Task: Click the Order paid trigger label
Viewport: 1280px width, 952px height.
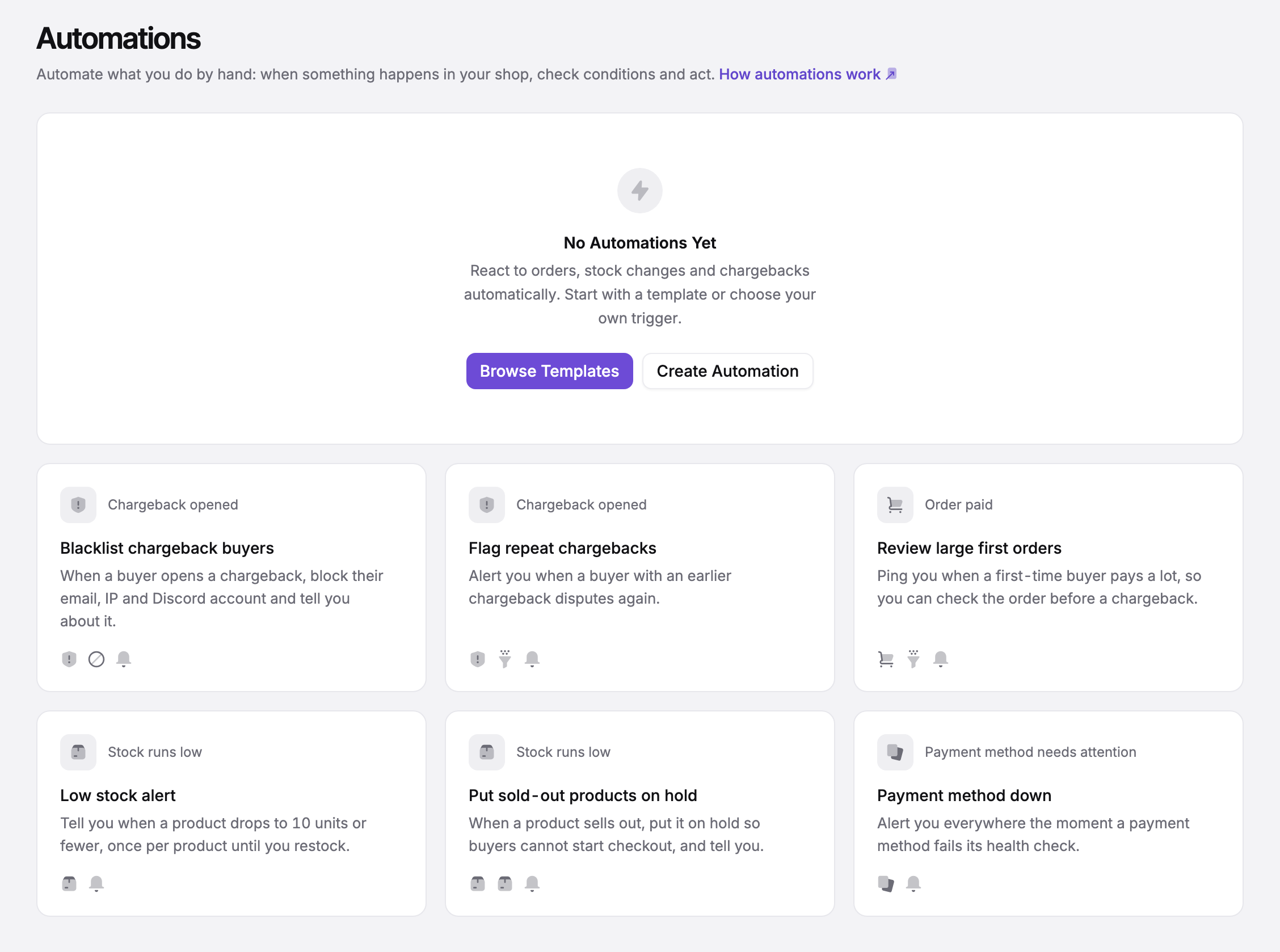Action: tap(958, 505)
